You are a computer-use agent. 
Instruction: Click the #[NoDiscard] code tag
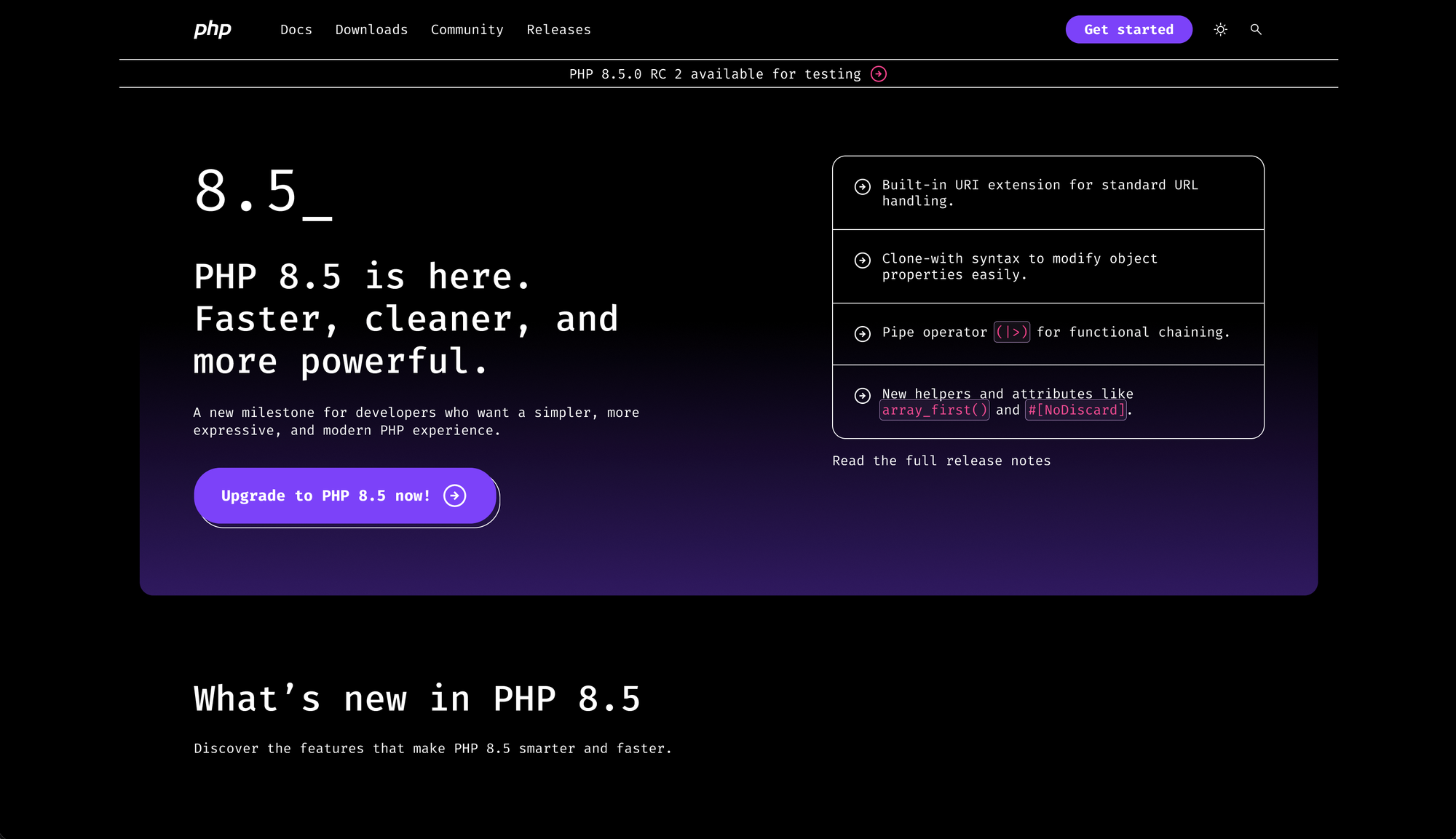point(1076,410)
